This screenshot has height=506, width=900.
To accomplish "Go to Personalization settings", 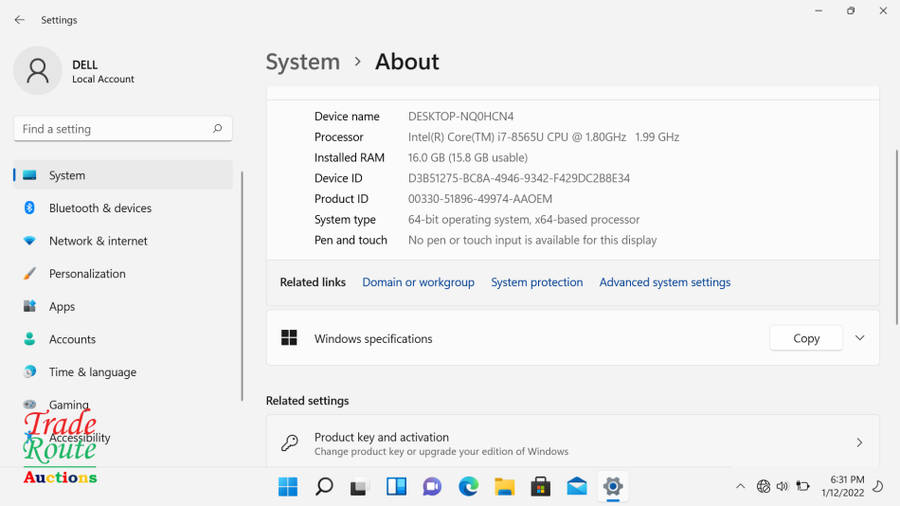I will 87,274.
